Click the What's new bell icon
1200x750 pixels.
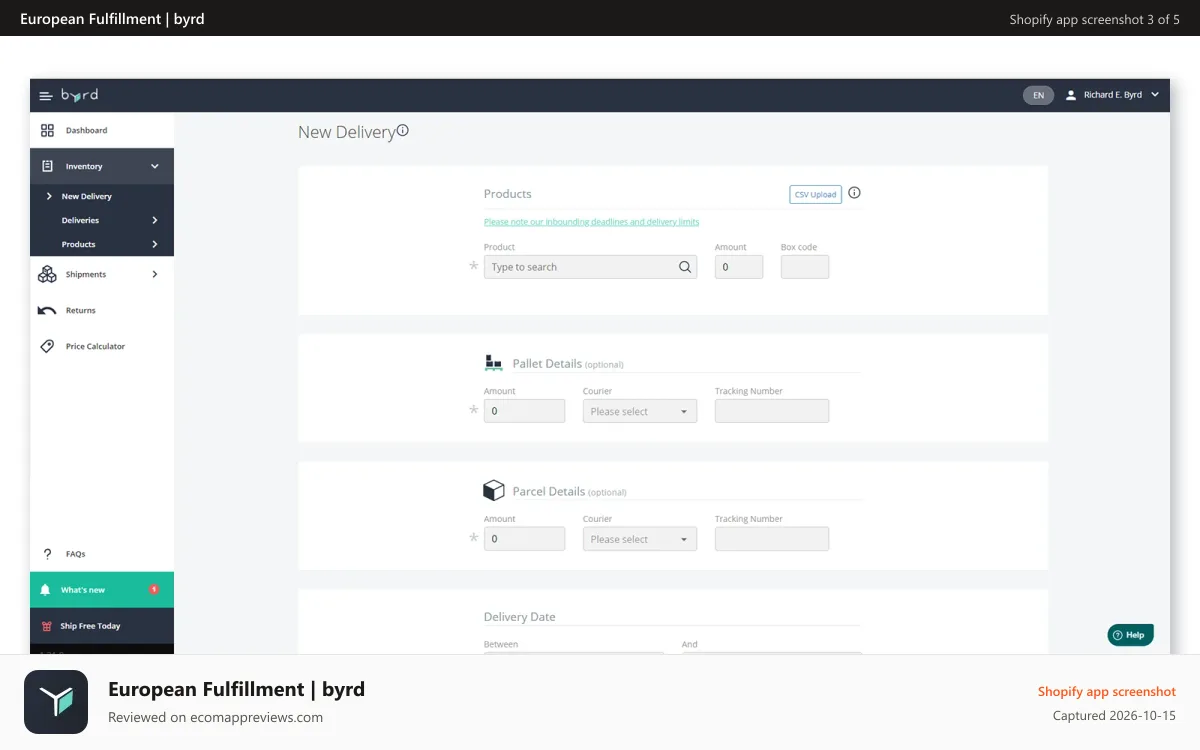click(45, 590)
